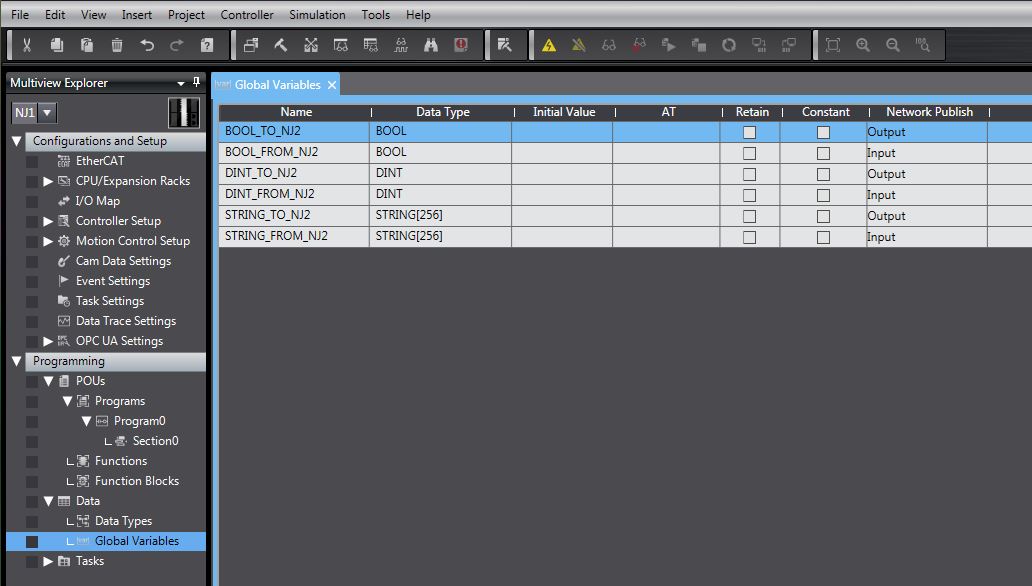Screen dimensions: 1032x586
Task: Toggle Constant checkbox for BOOL_TO_NJ2
Action: click(x=823, y=132)
